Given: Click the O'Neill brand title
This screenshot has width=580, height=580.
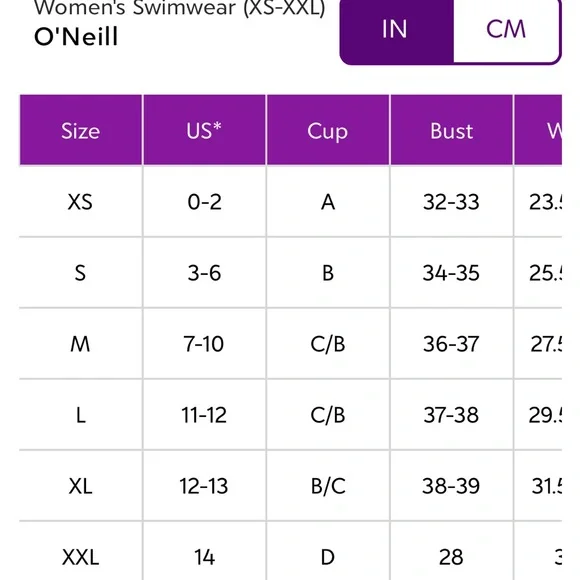Looking at the screenshot, I should [76, 37].
